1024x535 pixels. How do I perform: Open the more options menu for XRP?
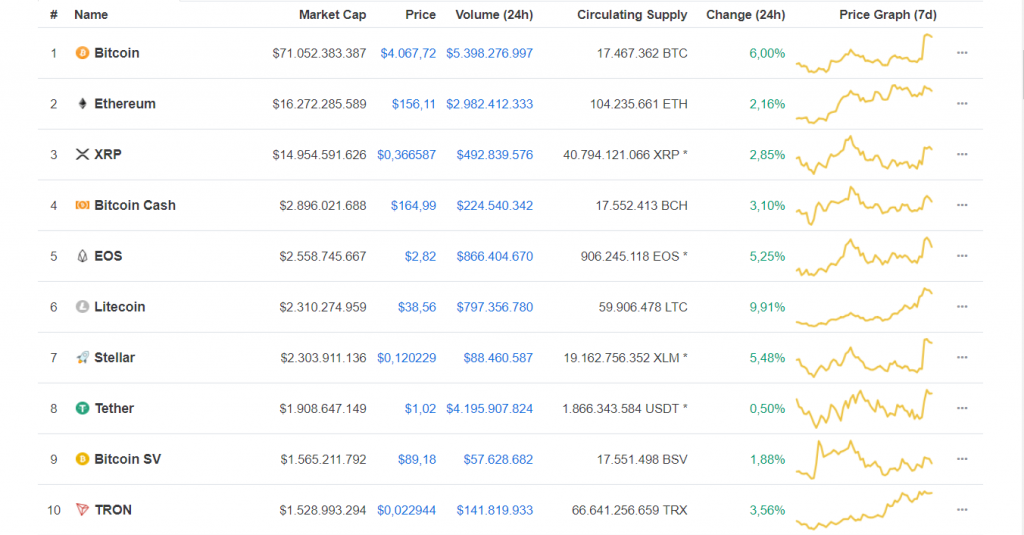(962, 154)
